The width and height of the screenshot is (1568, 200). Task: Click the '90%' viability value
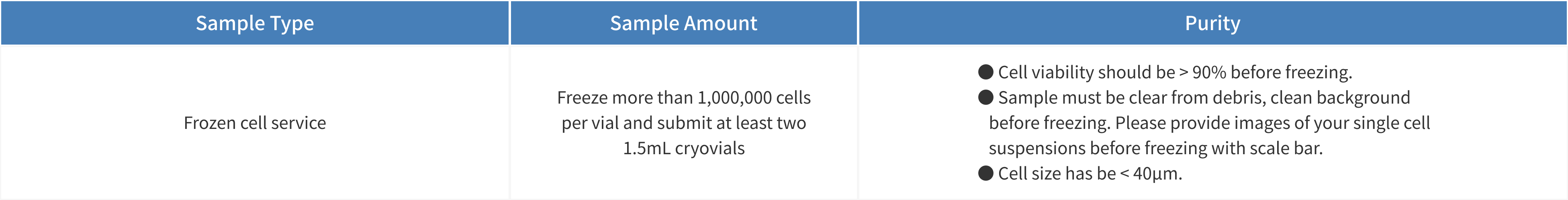(x=1209, y=72)
